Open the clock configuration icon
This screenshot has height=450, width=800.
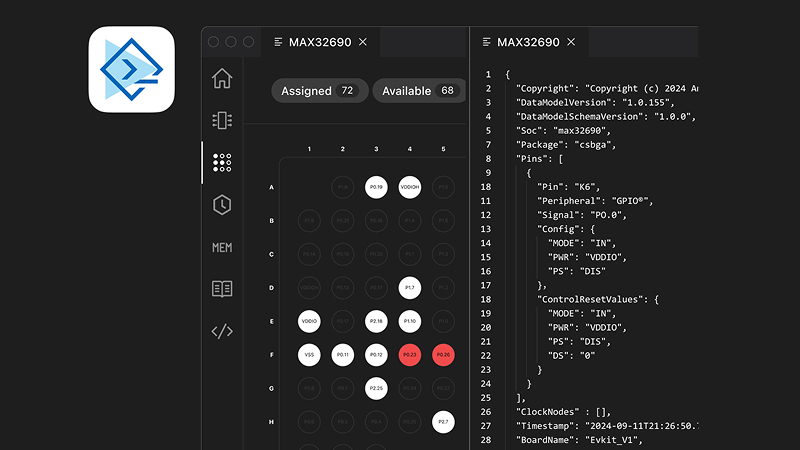pyautogui.click(x=222, y=205)
